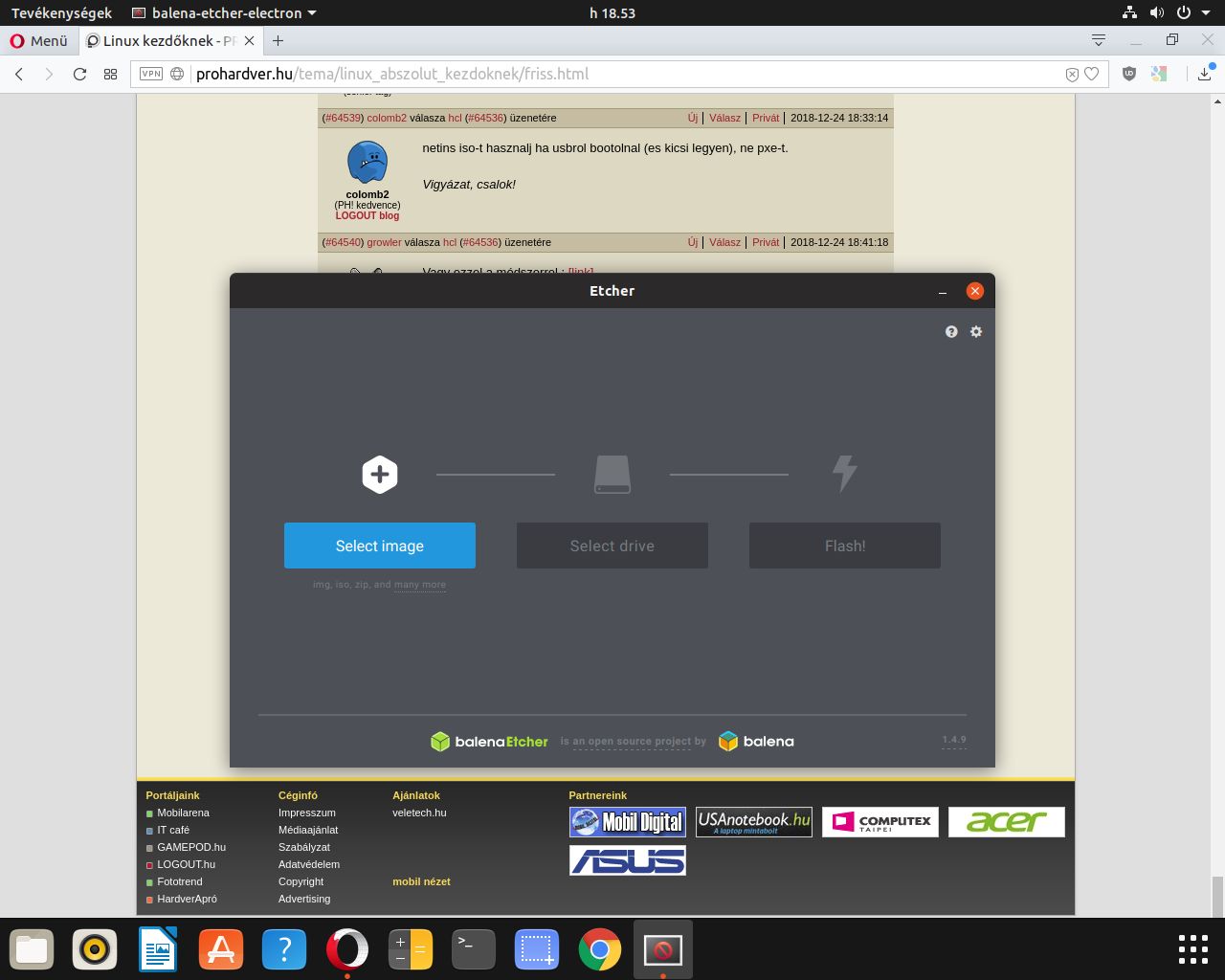Open Opera downloads icon
Viewport: 1225px width, 980px height.
(1205, 74)
